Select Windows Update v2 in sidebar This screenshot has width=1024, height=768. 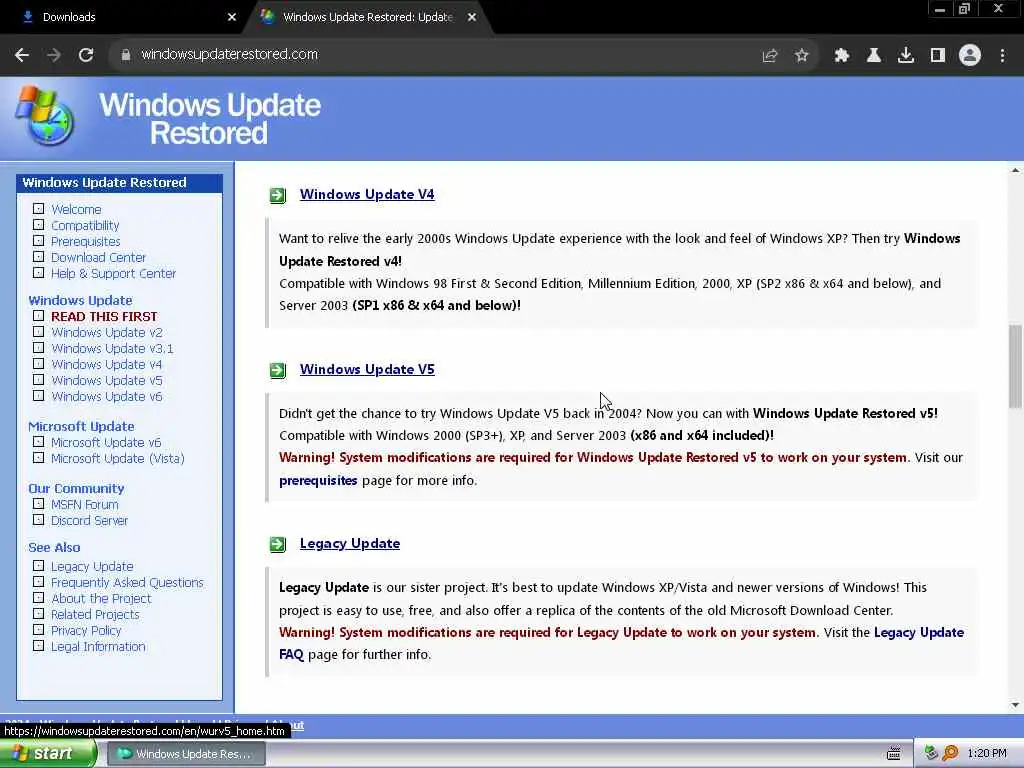click(x=107, y=332)
